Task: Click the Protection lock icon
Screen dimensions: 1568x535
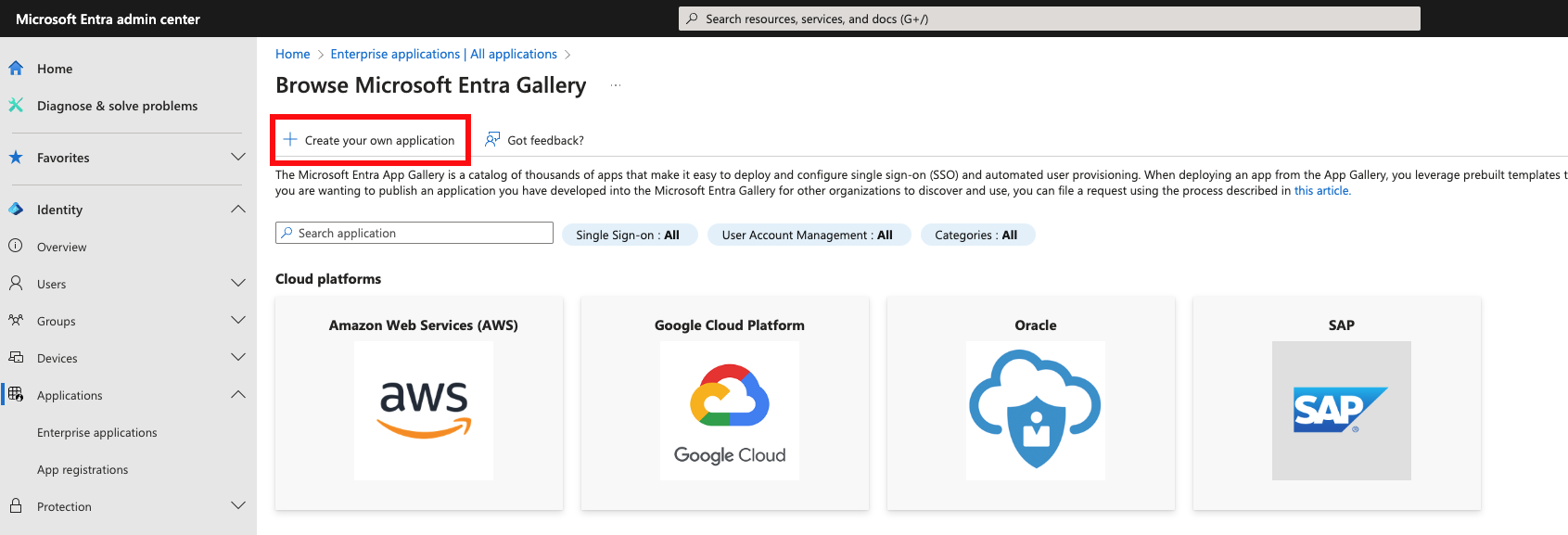Action: 16,506
